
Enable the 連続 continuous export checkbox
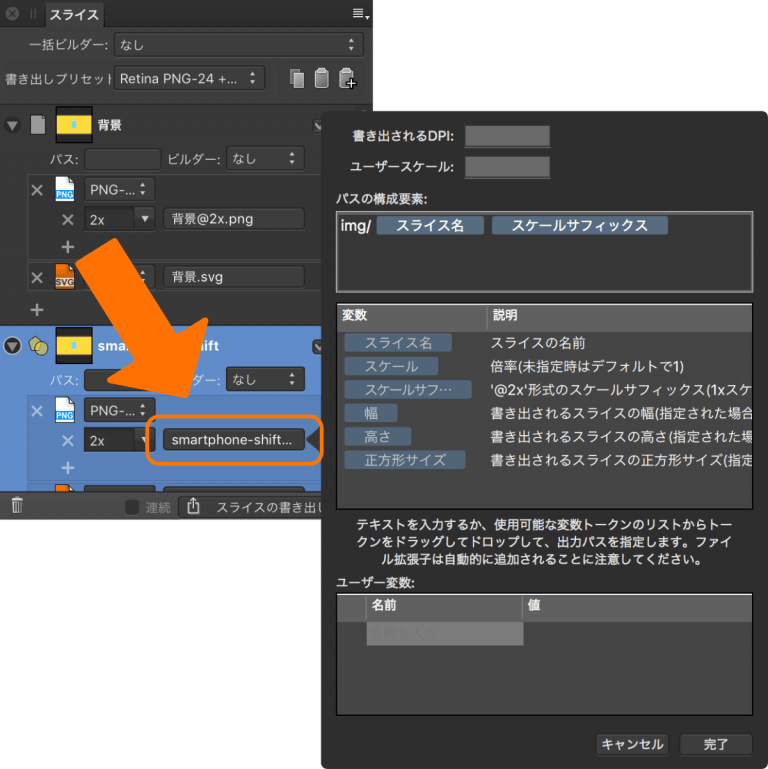[132, 507]
